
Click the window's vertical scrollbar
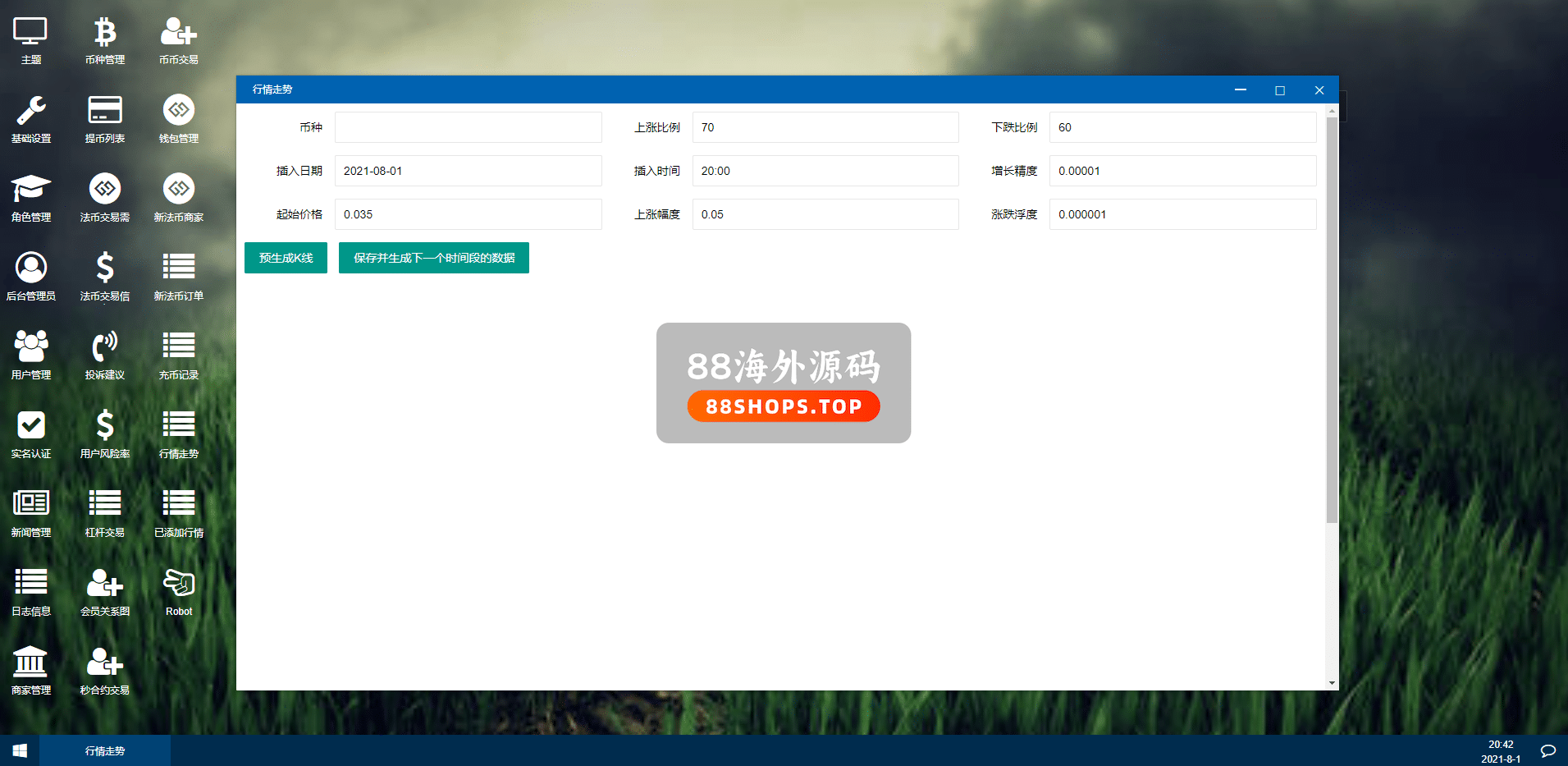(1332, 320)
